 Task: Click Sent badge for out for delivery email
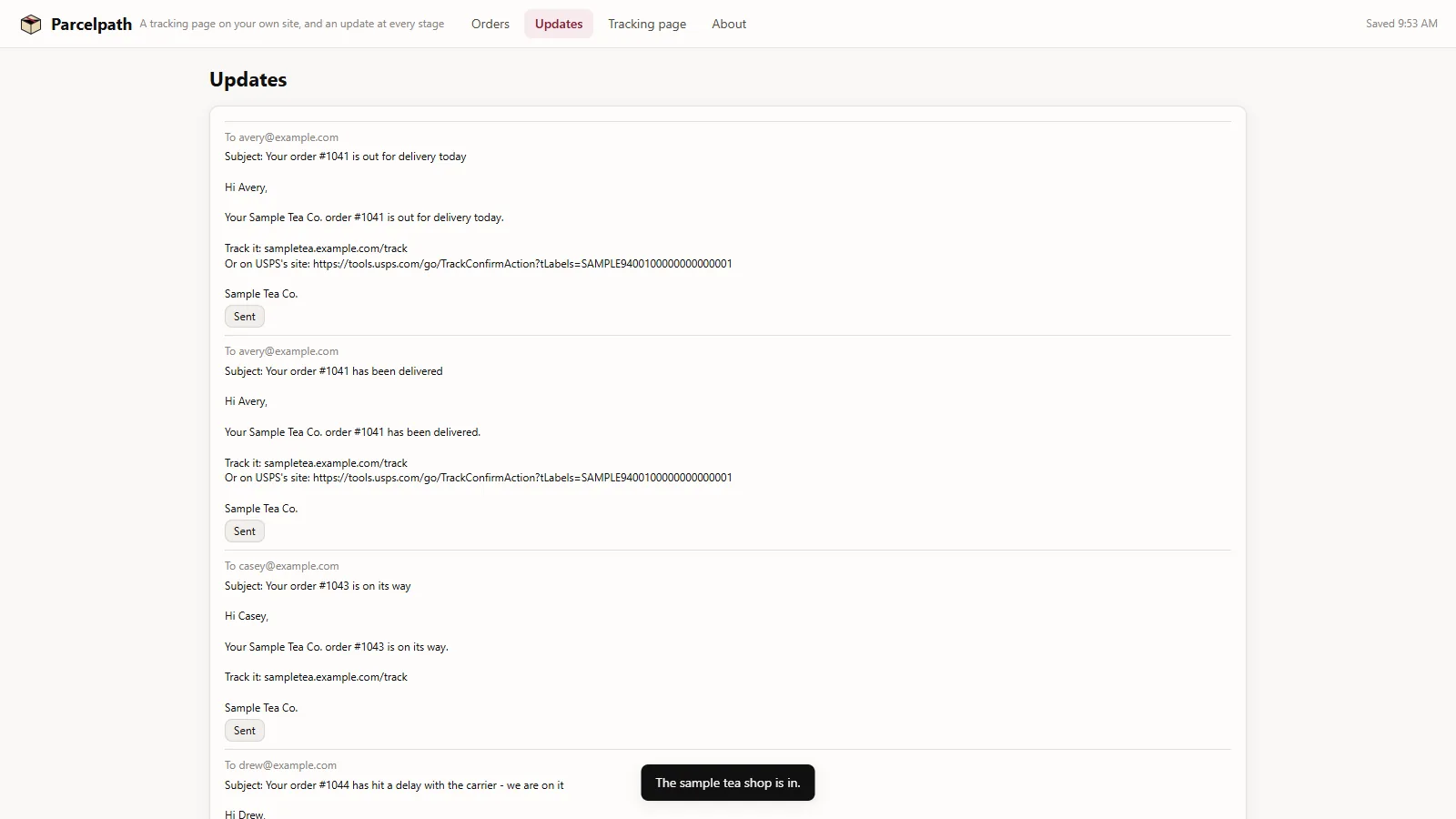[x=245, y=317]
